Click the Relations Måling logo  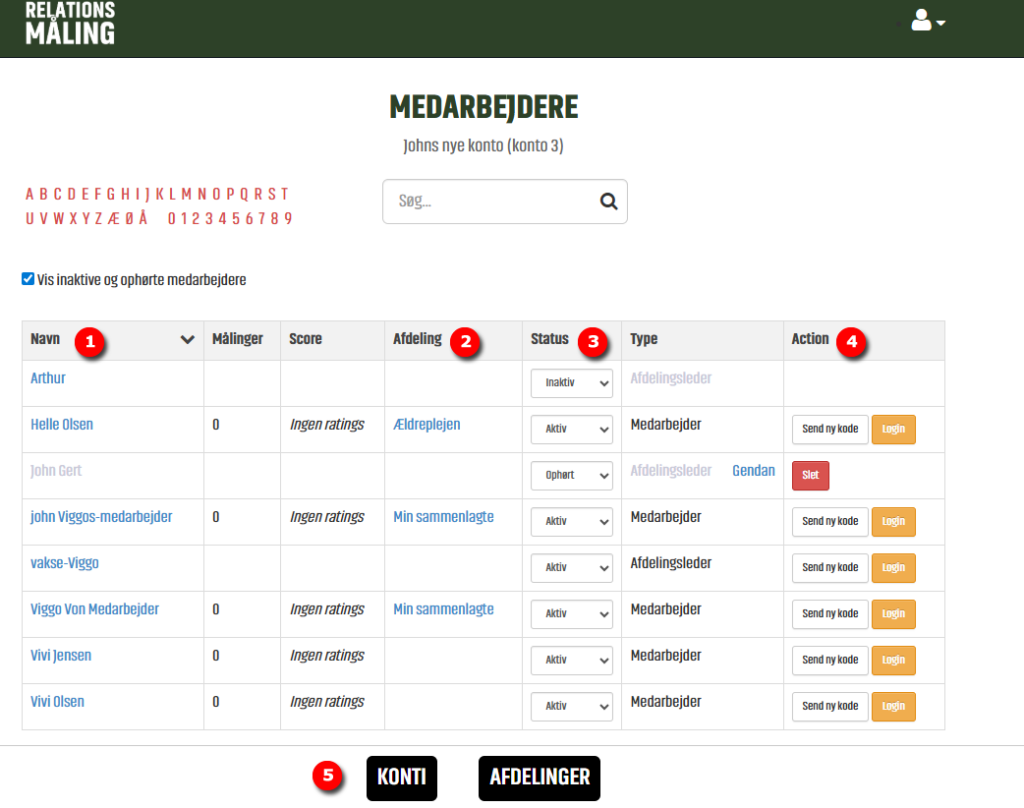click(x=70, y=23)
